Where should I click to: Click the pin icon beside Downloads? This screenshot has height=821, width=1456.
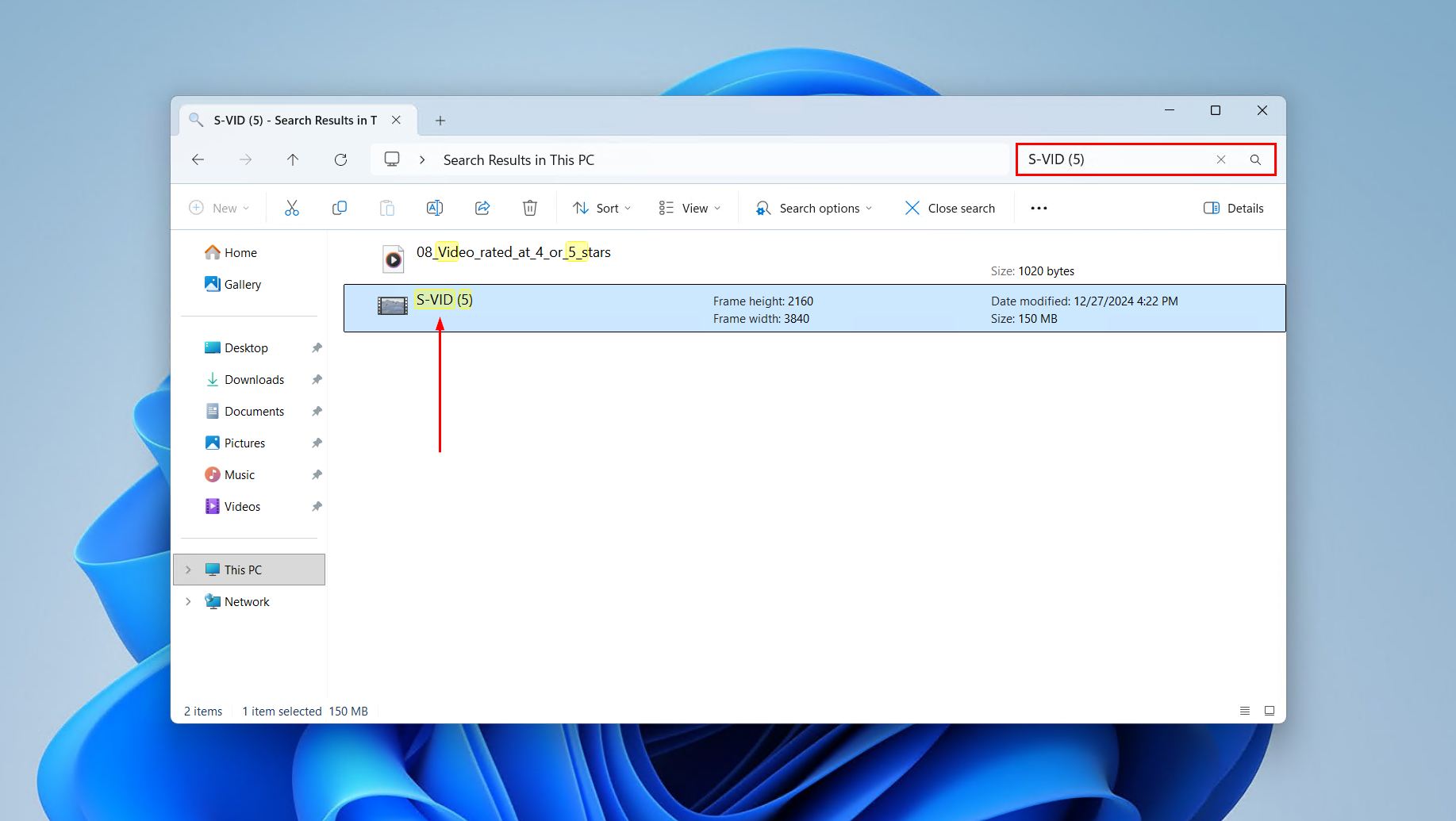pyautogui.click(x=317, y=379)
